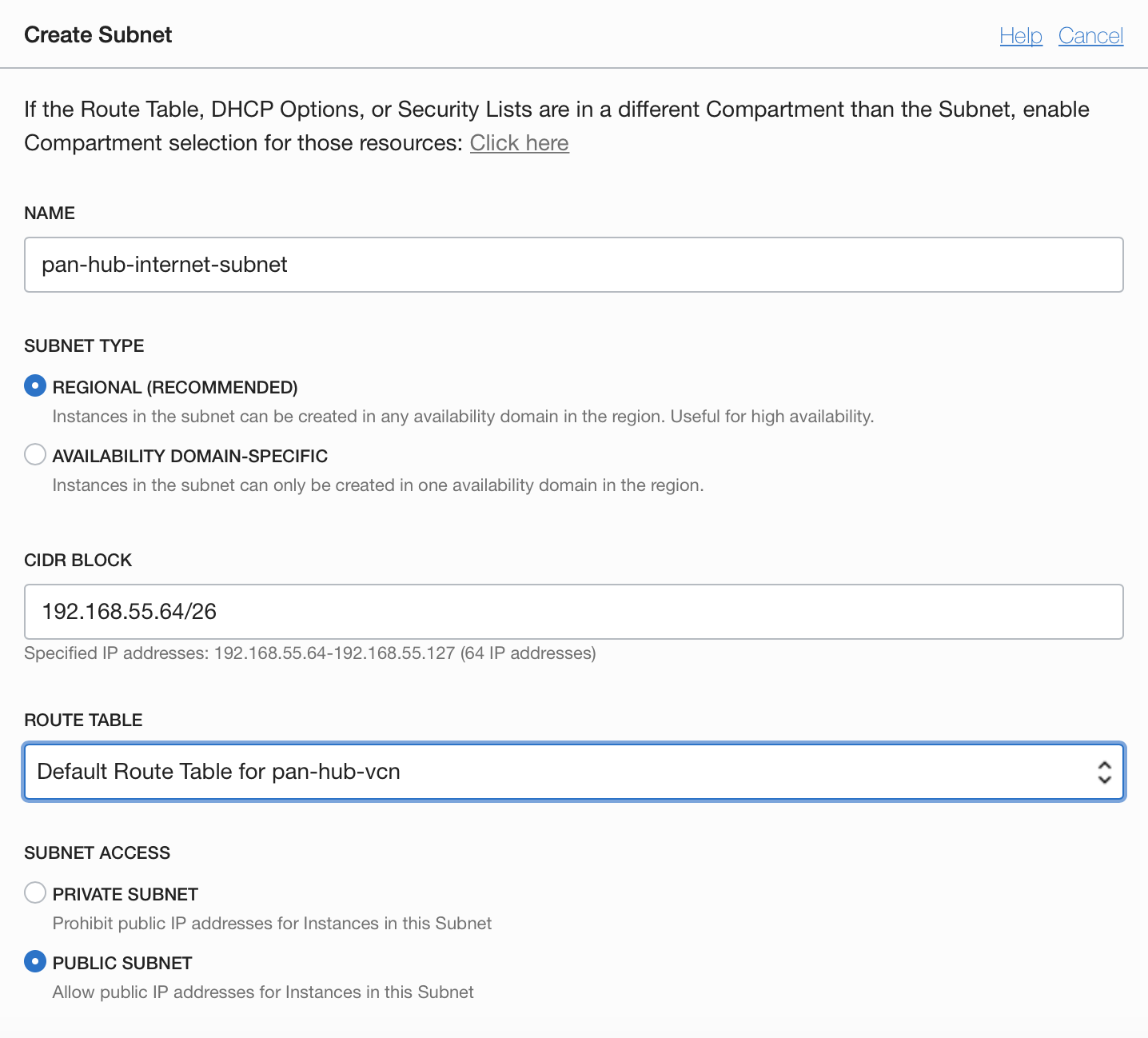Select the Regional (Recommended) radio button

tap(35, 386)
